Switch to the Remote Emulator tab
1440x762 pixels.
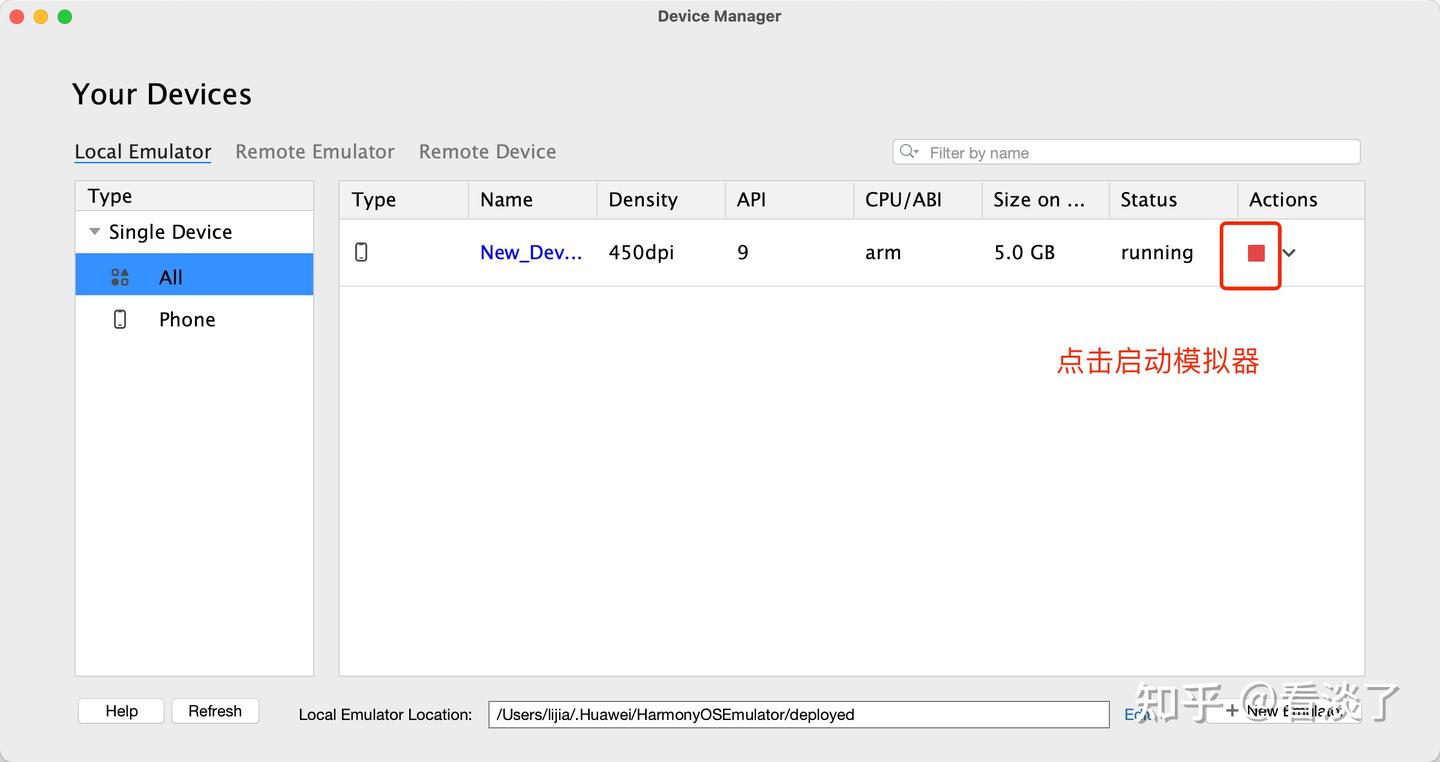tap(314, 151)
